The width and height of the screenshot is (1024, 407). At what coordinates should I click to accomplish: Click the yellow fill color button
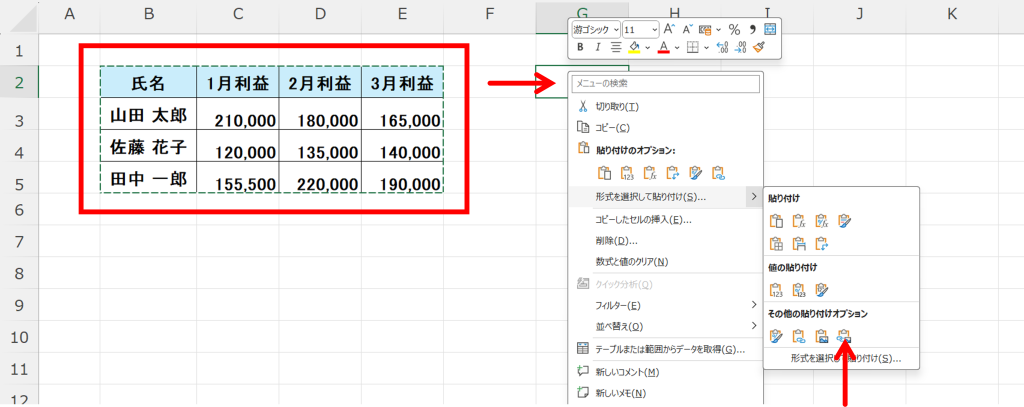[634, 47]
